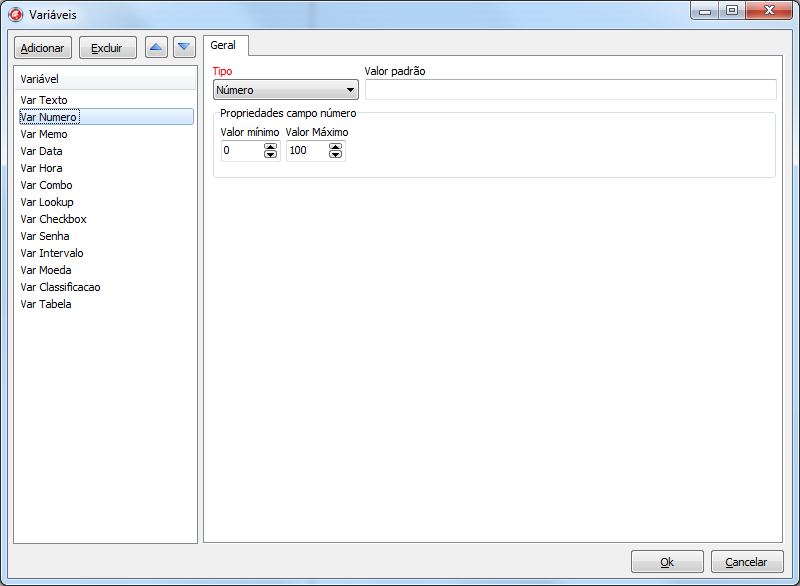Focus the Valor padrão input field
The image size is (800, 586).
570,90
